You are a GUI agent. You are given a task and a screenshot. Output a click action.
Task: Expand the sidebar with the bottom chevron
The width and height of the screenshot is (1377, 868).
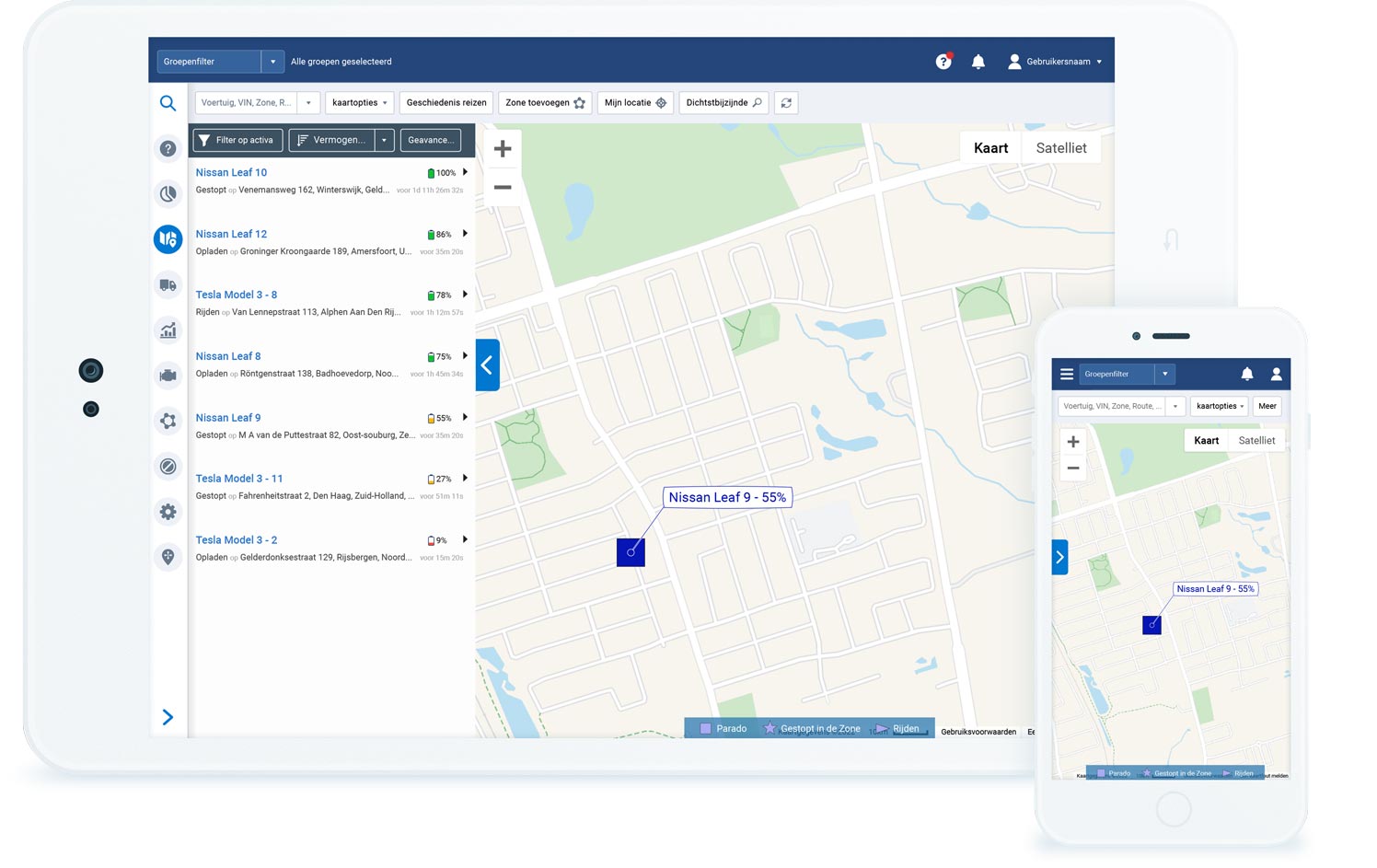click(x=168, y=717)
